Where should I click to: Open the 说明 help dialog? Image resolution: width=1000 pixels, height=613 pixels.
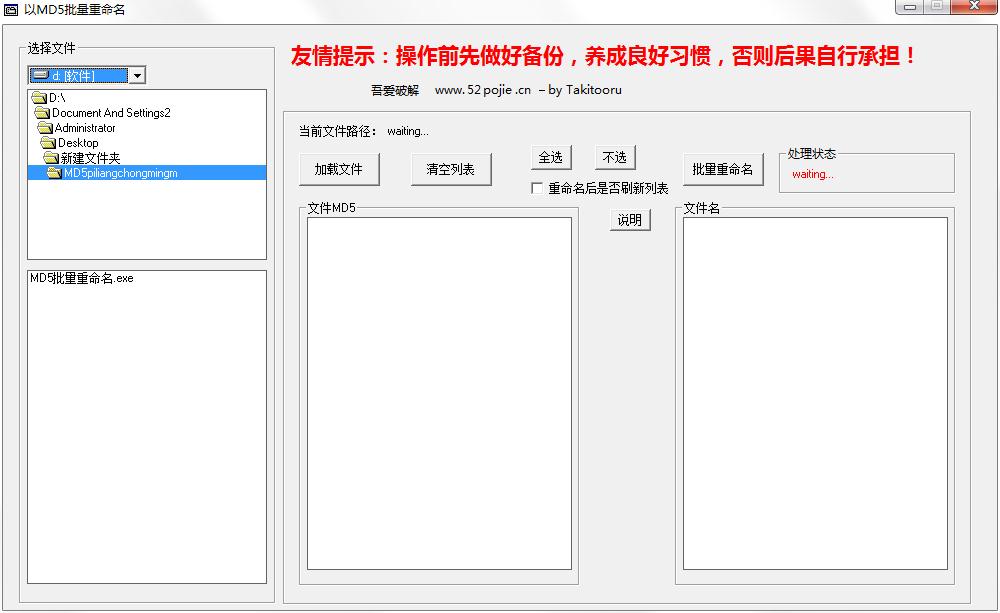631,220
